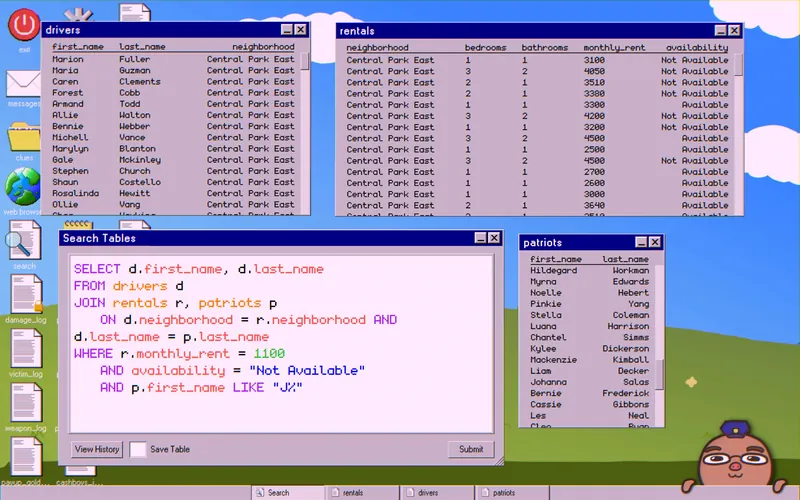Switch to patriots in the taskbar
Viewport: 800px width, 500px height.
[x=512, y=493]
